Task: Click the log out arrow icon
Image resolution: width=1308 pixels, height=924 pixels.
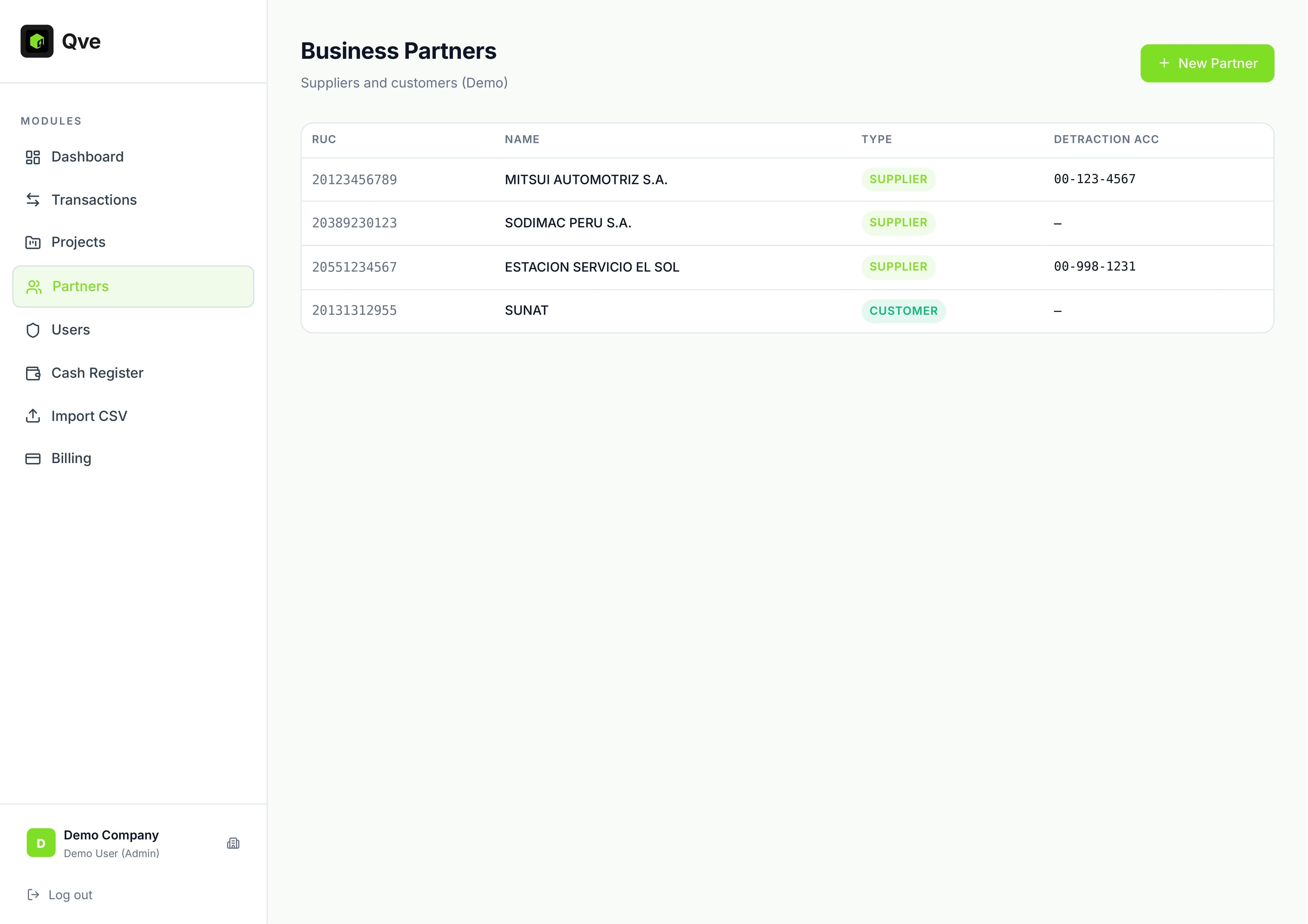Action: coord(33,894)
